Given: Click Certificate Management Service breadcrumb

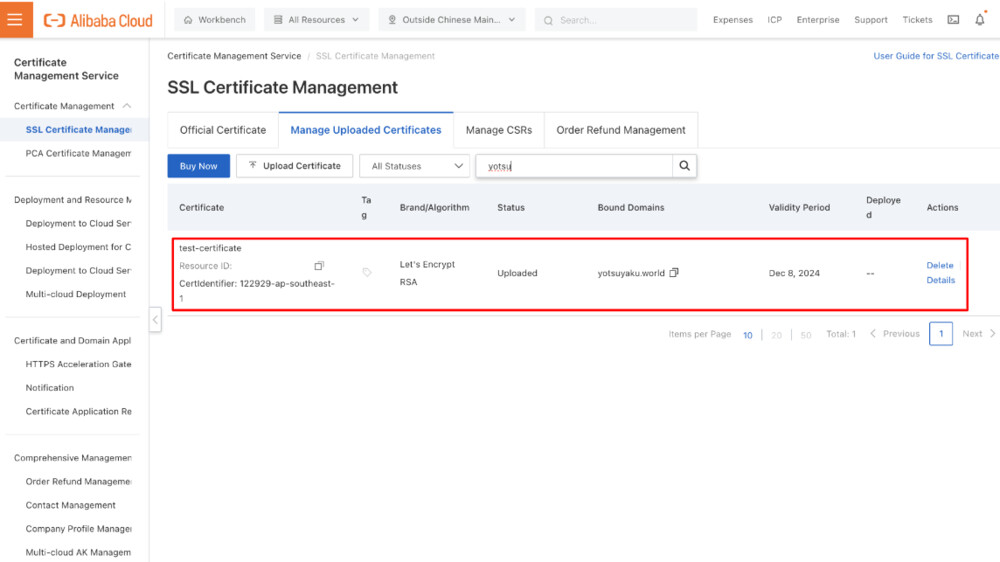Looking at the screenshot, I should click(234, 56).
